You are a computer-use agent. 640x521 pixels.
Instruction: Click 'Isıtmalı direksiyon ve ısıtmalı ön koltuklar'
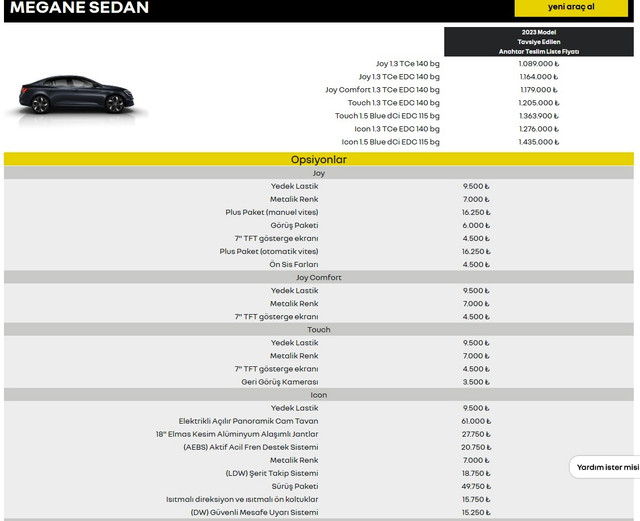pos(242,499)
